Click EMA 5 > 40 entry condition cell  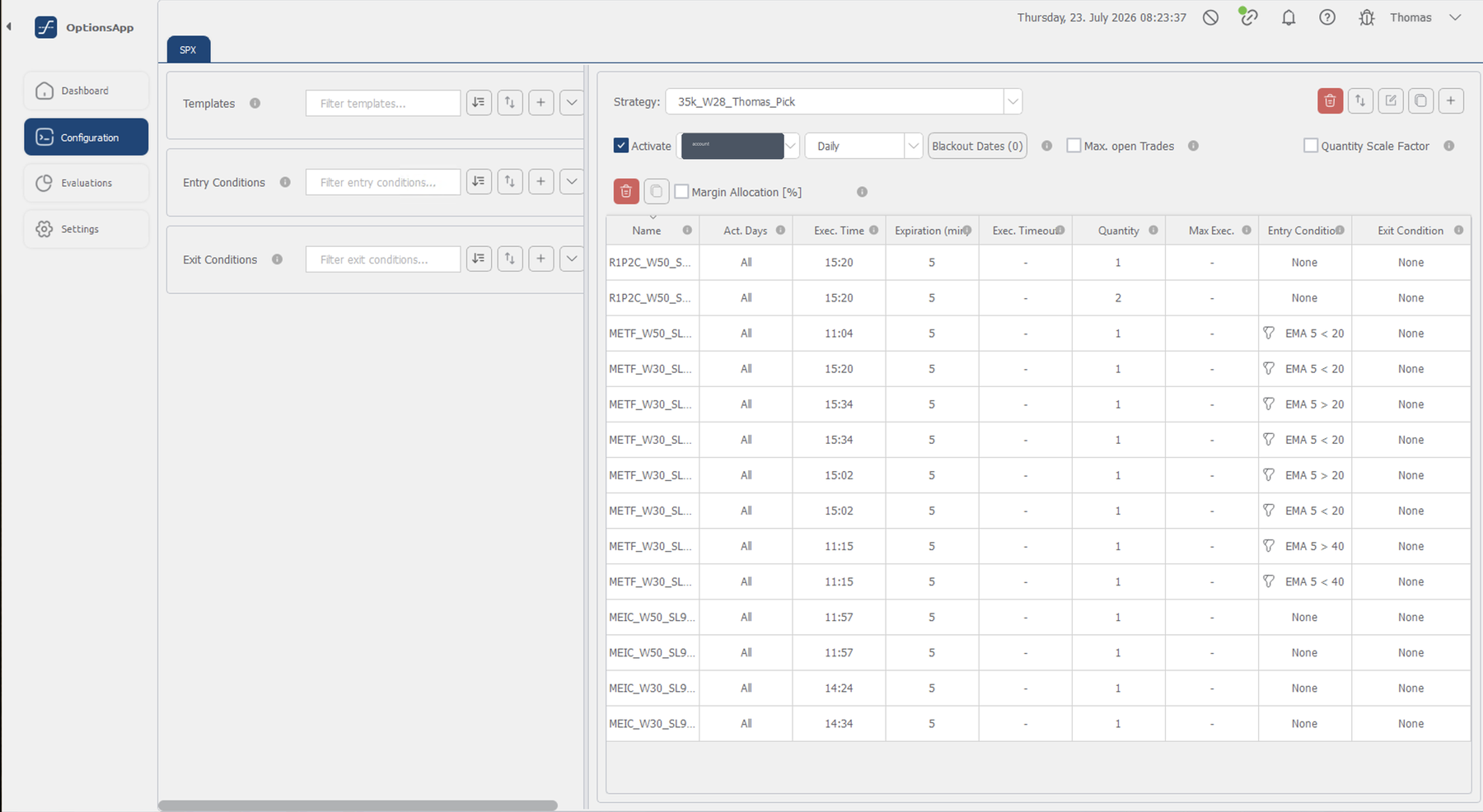1305,546
